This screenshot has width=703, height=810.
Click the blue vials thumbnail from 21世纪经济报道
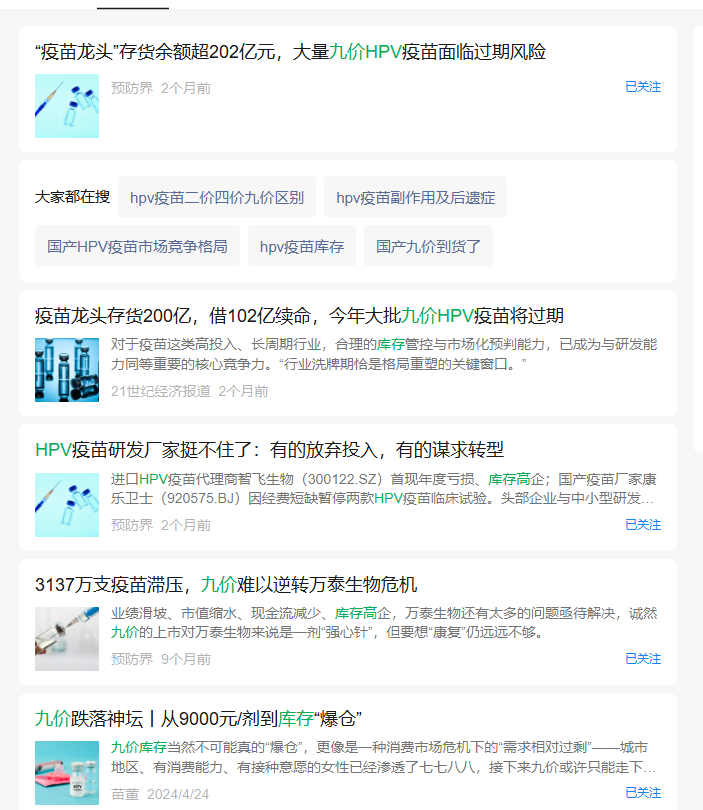click(x=67, y=370)
